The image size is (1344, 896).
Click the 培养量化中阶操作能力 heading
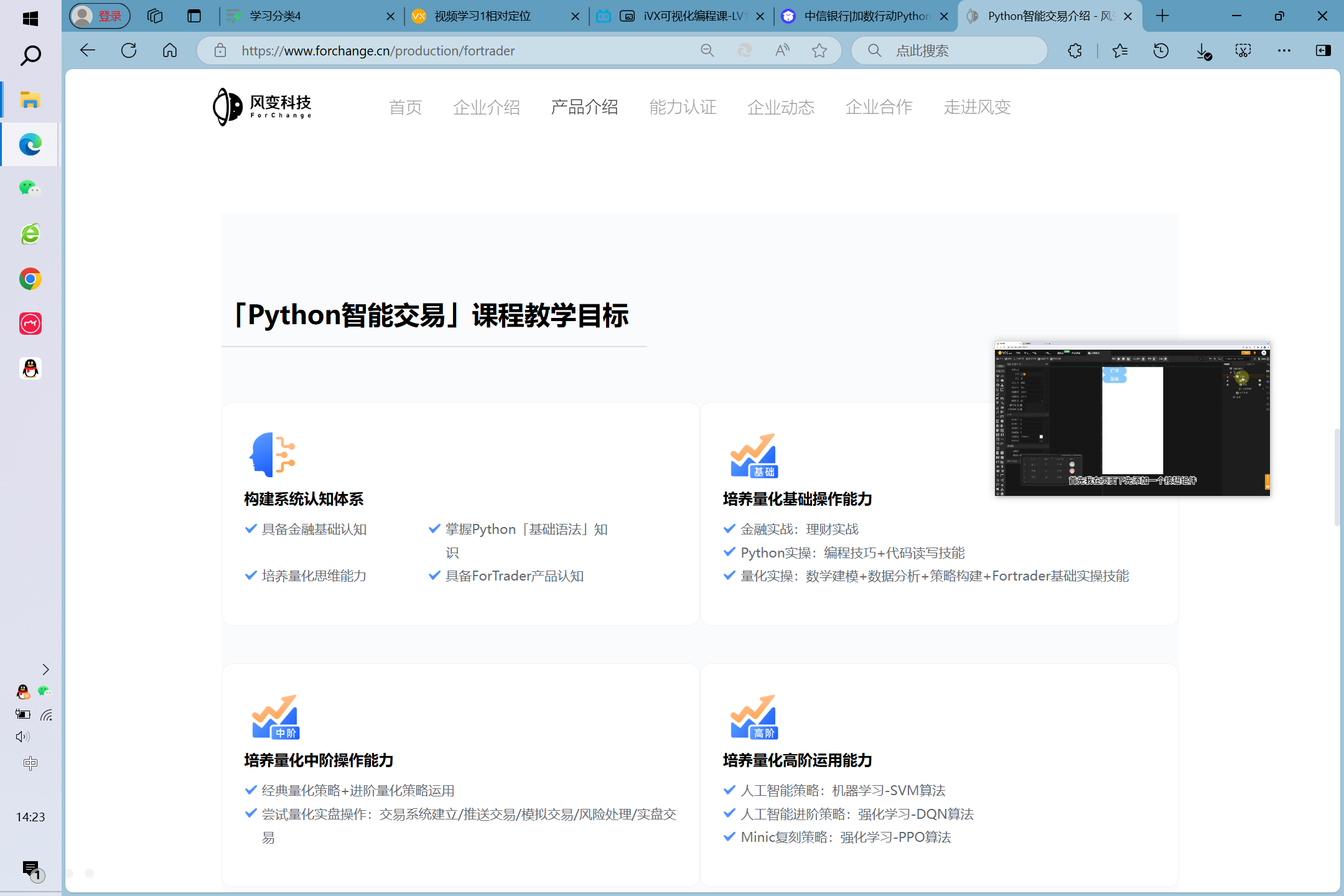pos(319,760)
